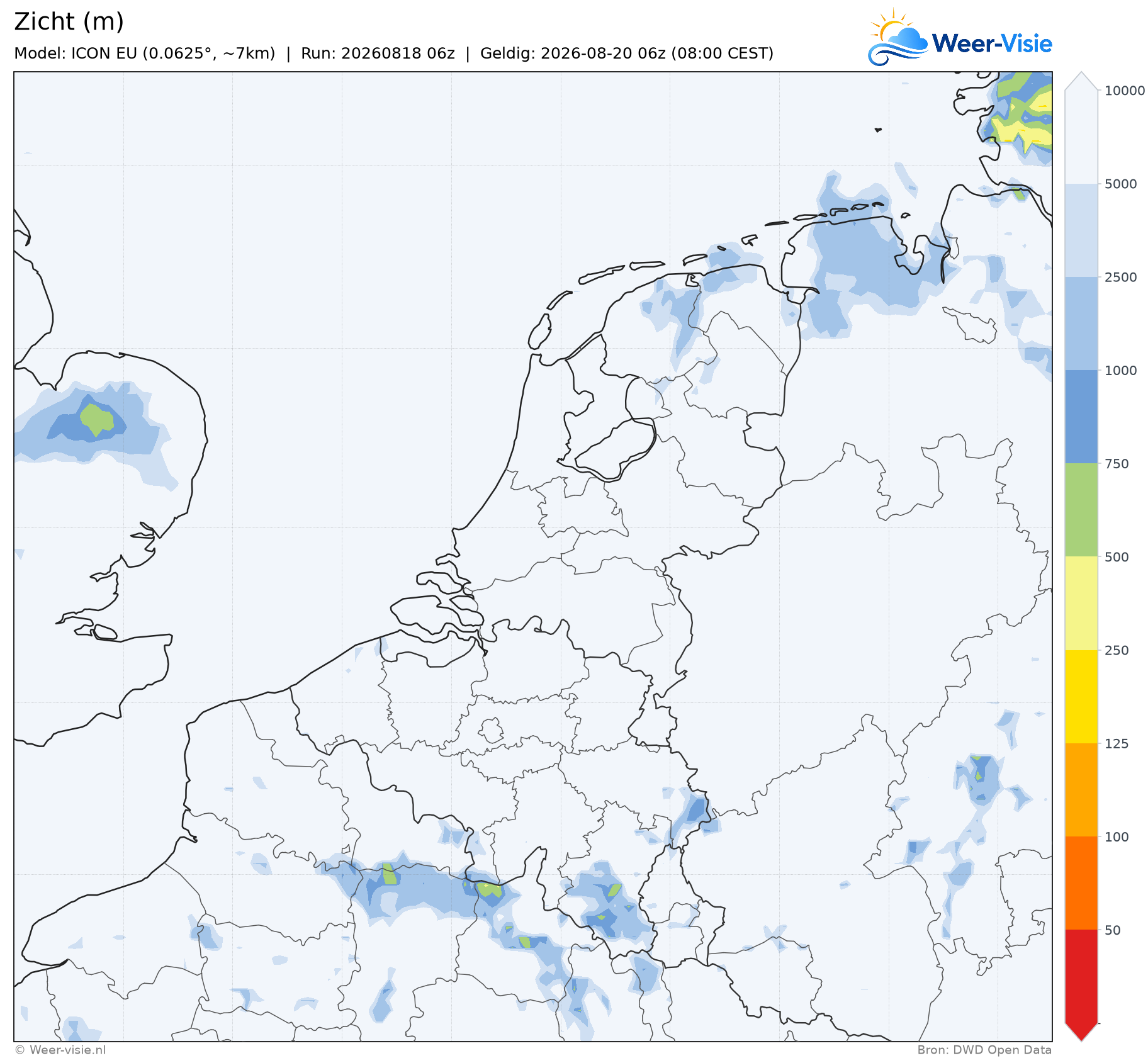The width and height of the screenshot is (1148, 1058).
Task: Select the green 500-750 colorbar segment
Action: tap(1081, 510)
